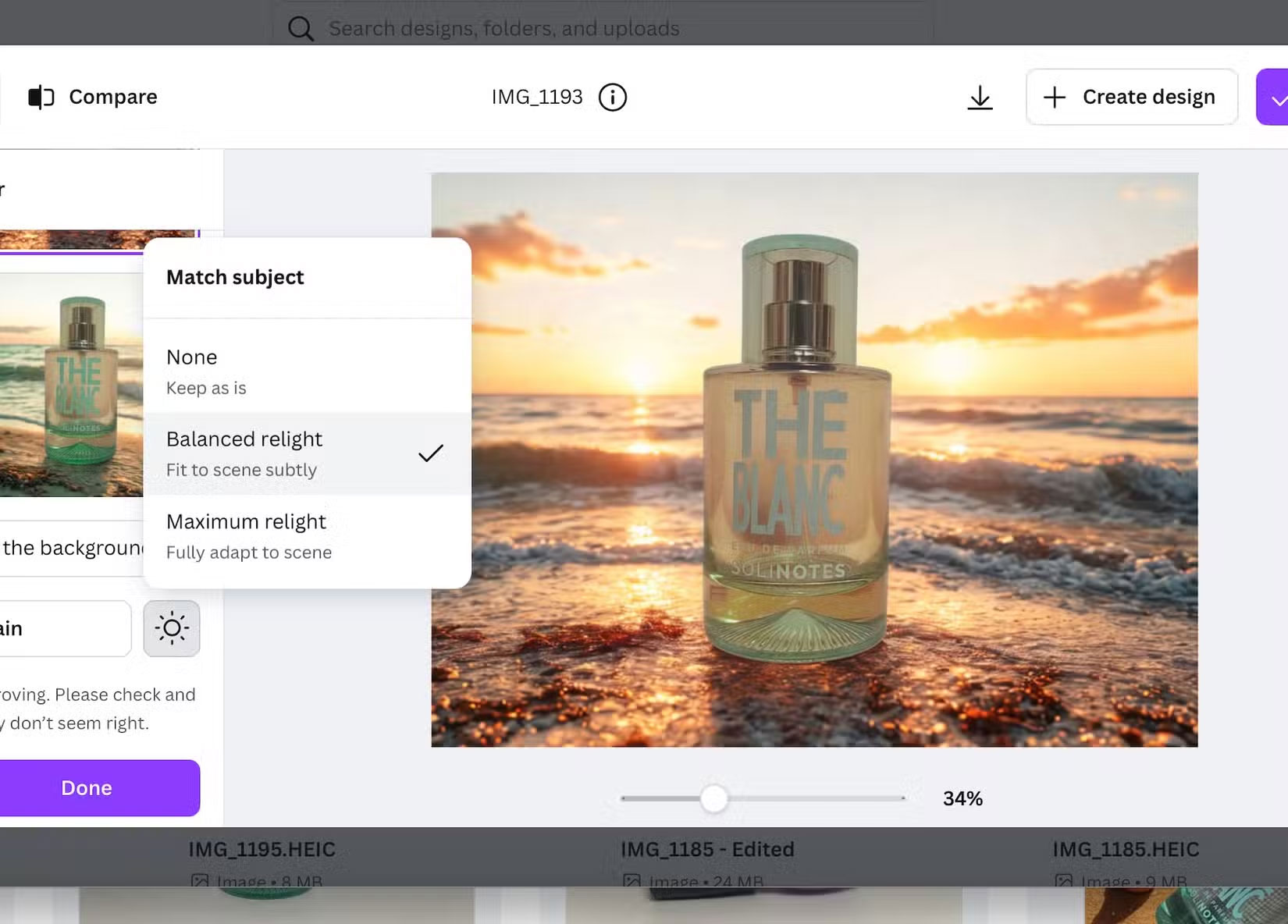The width and height of the screenshot is (1288, 924).
Task: Click the checkmark beside Balanced relight
Action: tap(430, 452)
